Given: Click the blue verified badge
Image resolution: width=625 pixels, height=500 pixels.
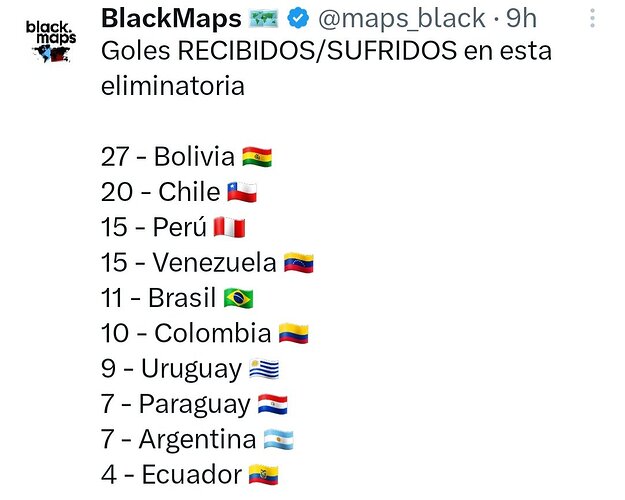Looking at the screenshot, I should (x=299, y=18).
